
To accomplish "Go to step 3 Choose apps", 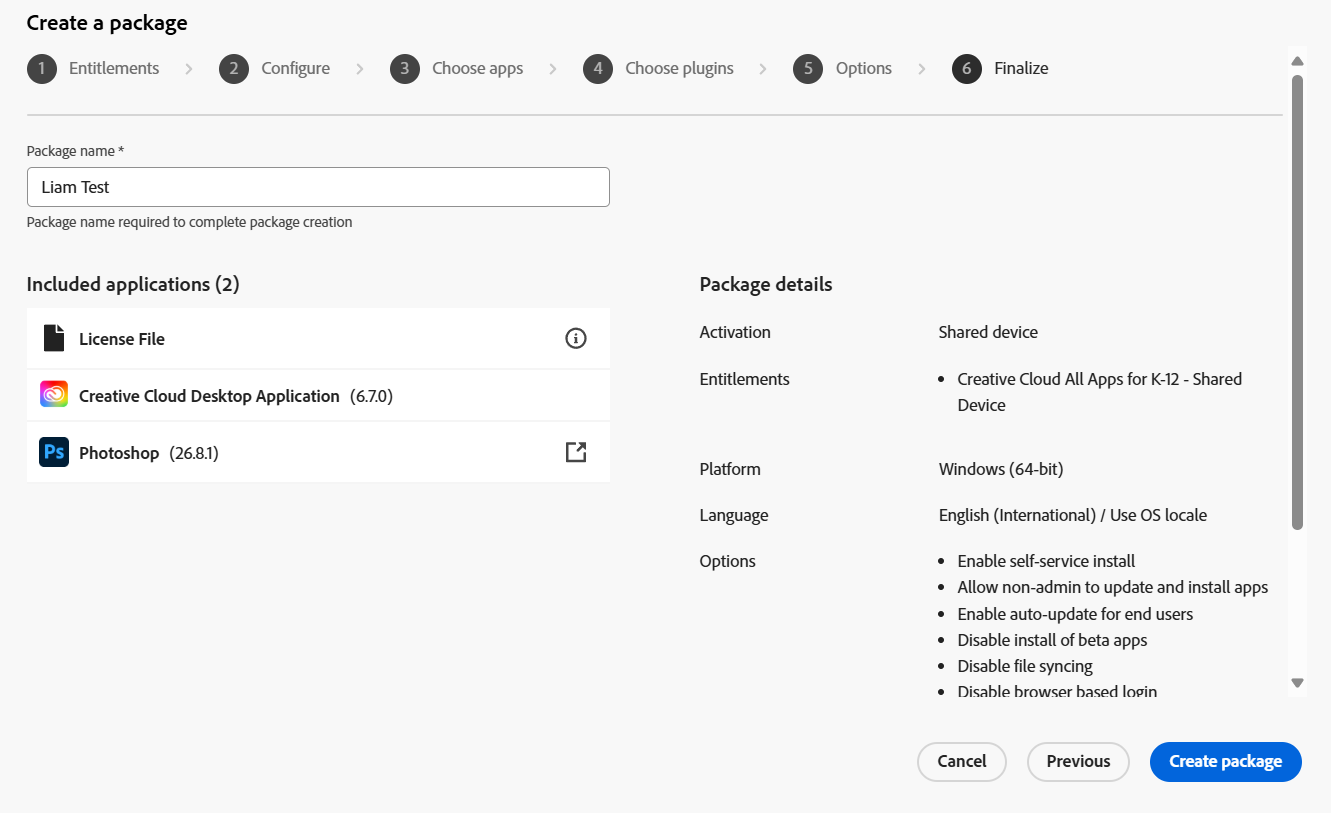I will (456, 68).
